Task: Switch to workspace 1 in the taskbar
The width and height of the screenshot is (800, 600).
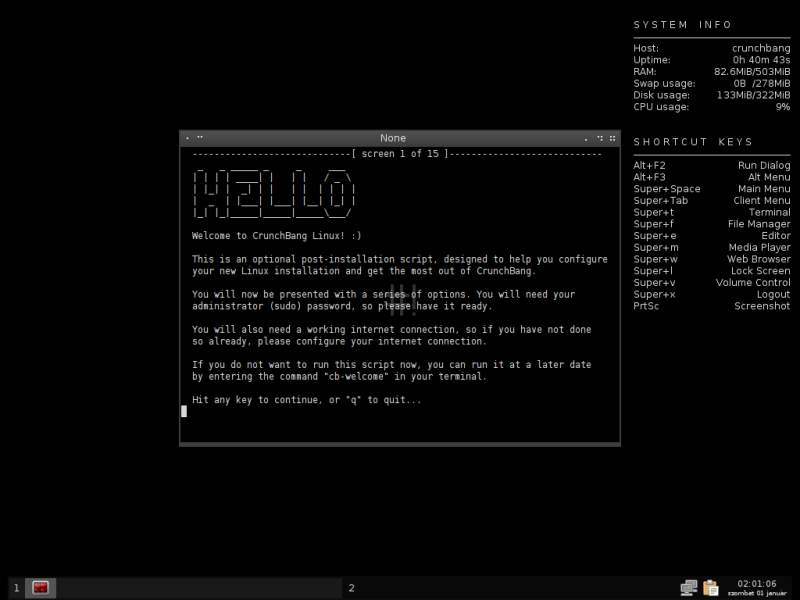Action: coord(16,588)
